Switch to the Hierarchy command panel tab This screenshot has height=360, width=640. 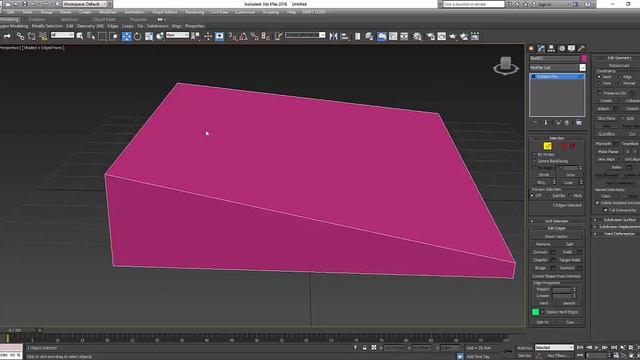pos(551,48)
